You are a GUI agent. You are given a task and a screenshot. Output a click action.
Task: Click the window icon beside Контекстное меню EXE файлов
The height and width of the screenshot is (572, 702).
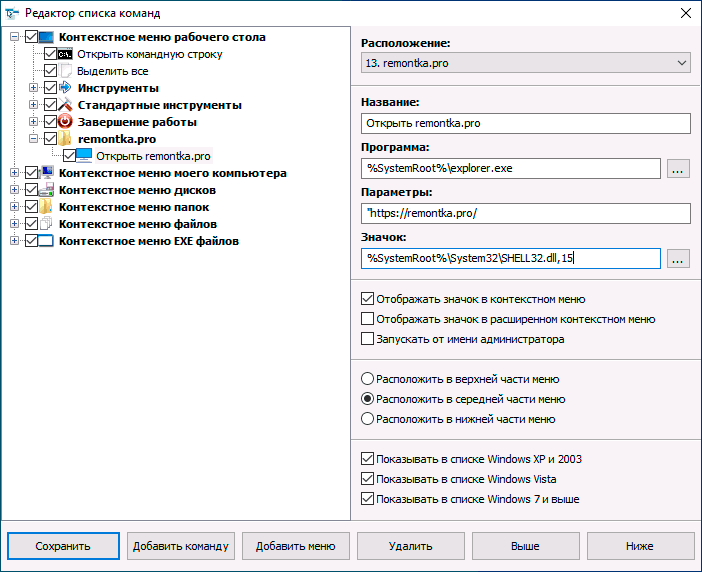[x=46, y=241]
